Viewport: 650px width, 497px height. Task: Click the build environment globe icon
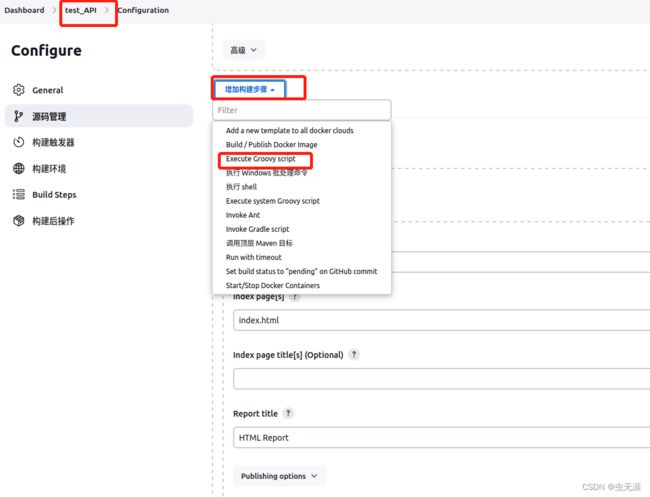(x=19, y=169)
